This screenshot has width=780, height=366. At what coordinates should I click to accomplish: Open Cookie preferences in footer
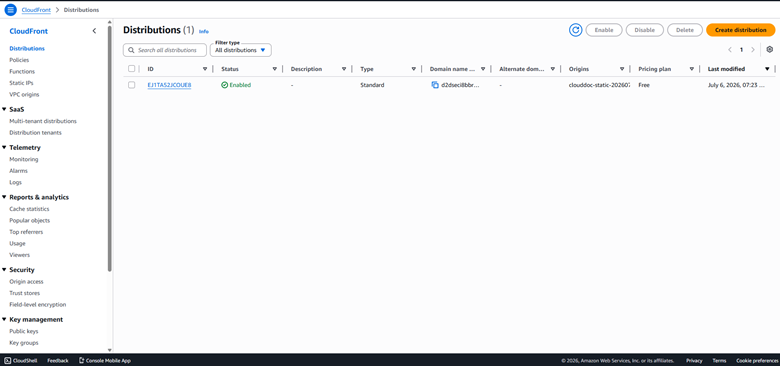(x=757, y=361)
